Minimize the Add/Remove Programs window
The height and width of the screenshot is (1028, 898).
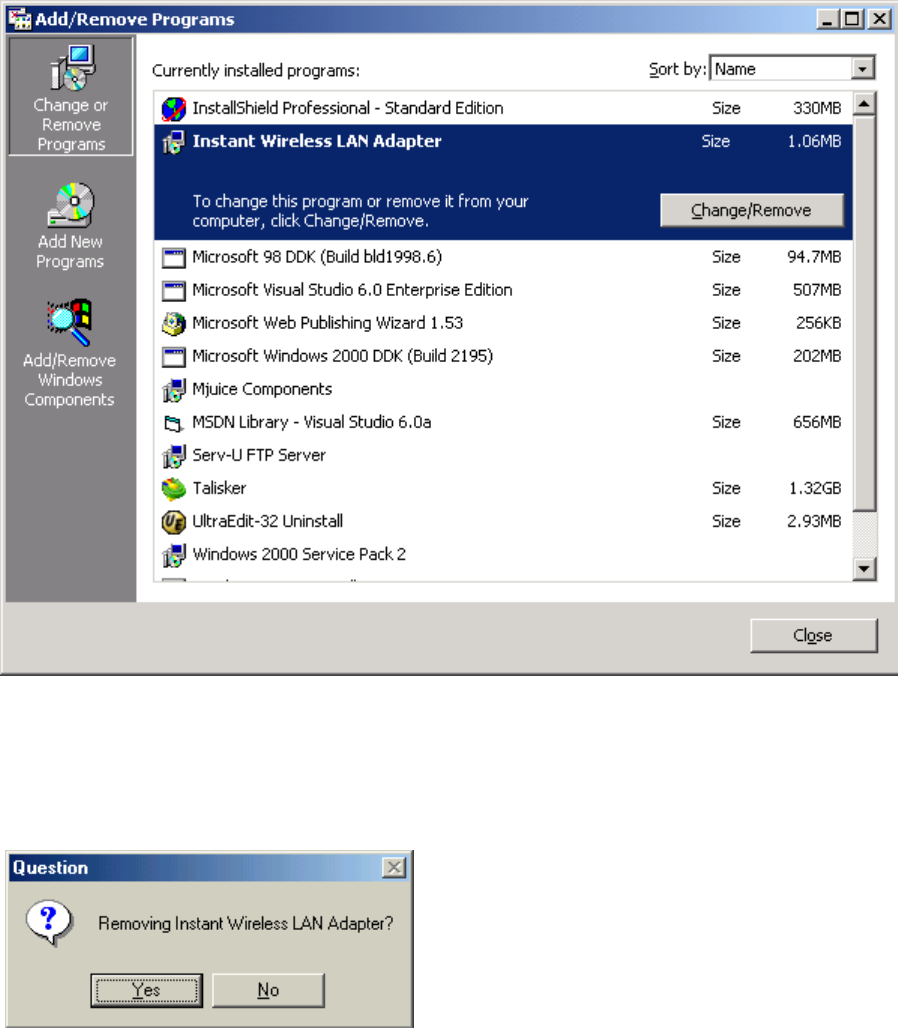[828, 19]
